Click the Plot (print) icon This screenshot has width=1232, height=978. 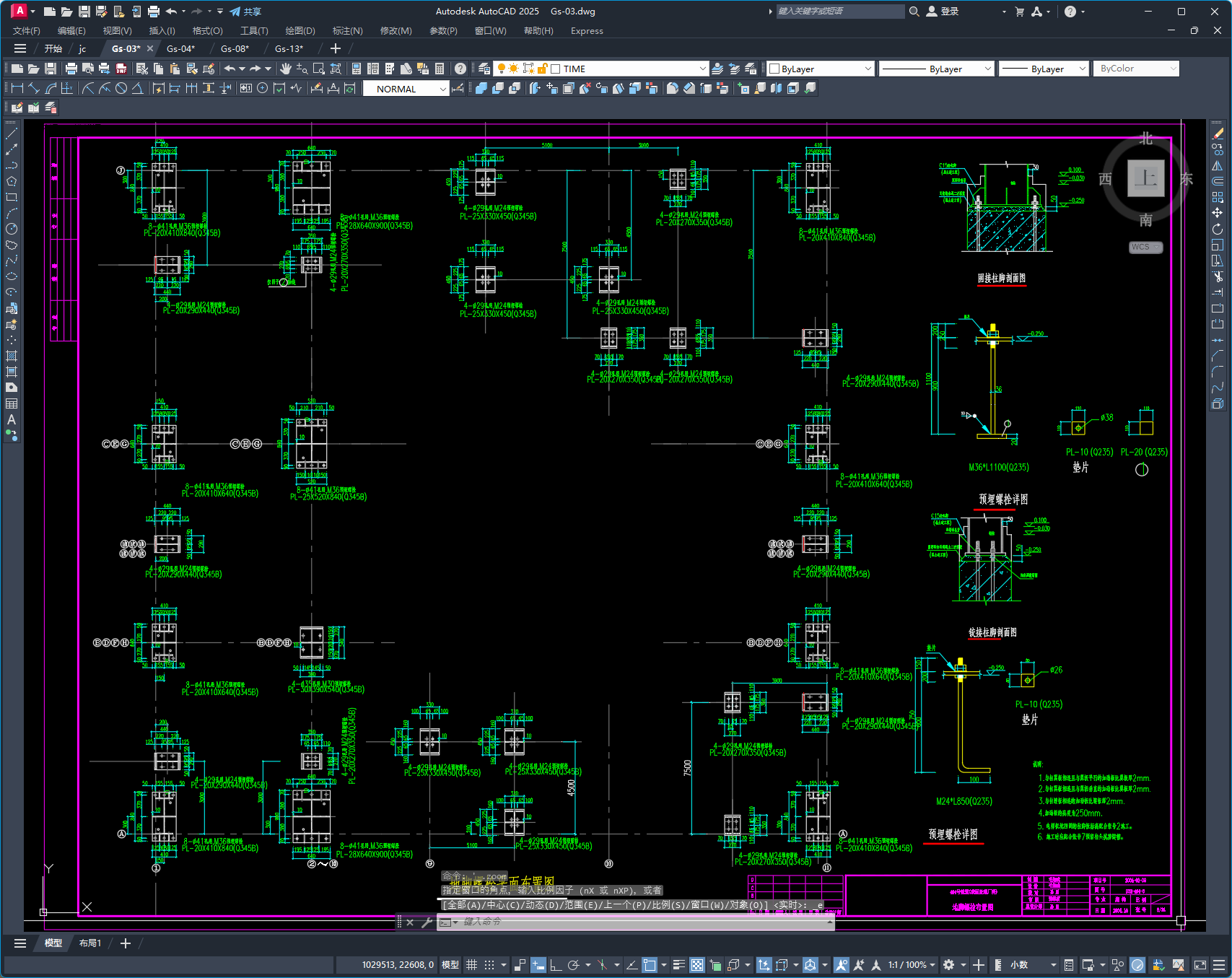(x=71, y=69)
